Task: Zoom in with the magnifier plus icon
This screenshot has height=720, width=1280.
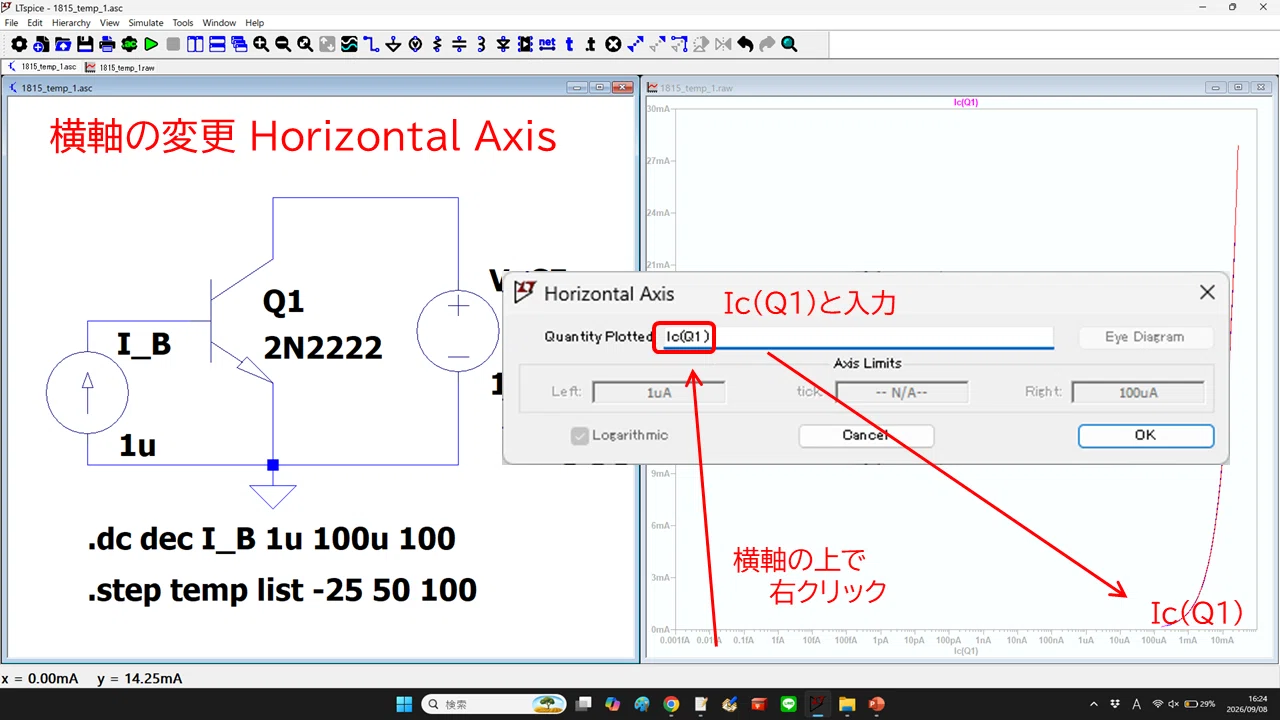Action: pyautogui.click(x=260, y=44)
